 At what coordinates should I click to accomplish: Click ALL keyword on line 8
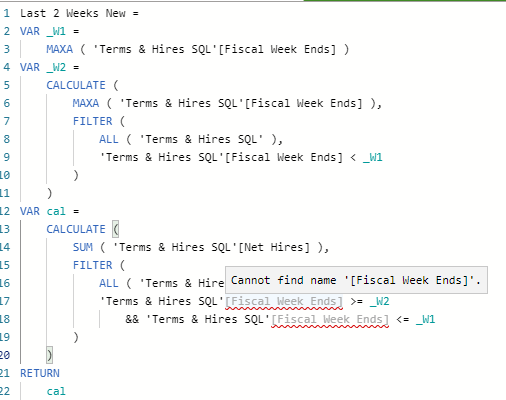pos(109,139)
